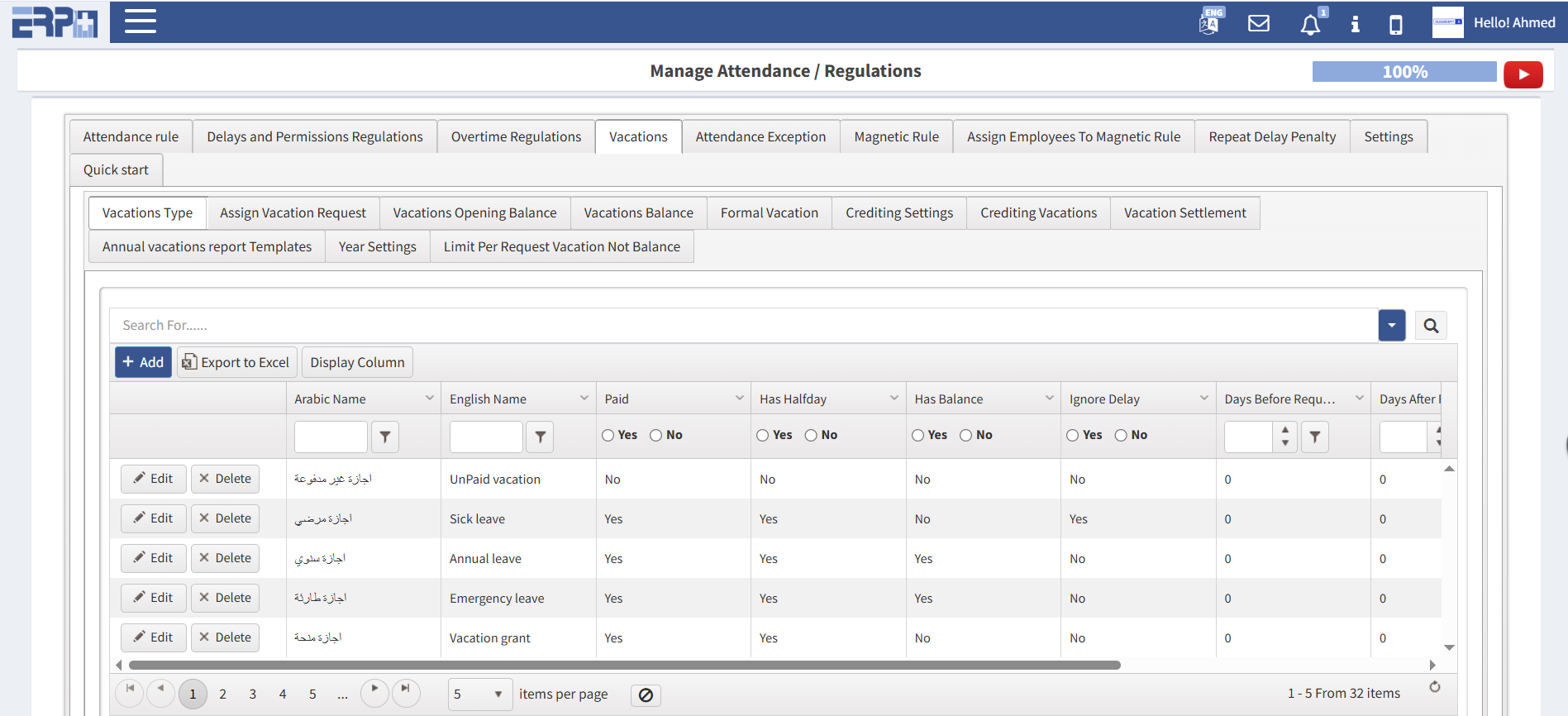Open the items per page dropdown
This screenshot has height=716, width=1568.
click(498, 695)
